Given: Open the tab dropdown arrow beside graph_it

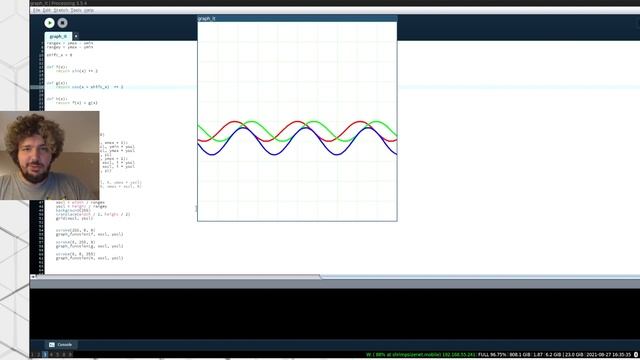Looking at the screenshot, I should (x=76, y=36).
